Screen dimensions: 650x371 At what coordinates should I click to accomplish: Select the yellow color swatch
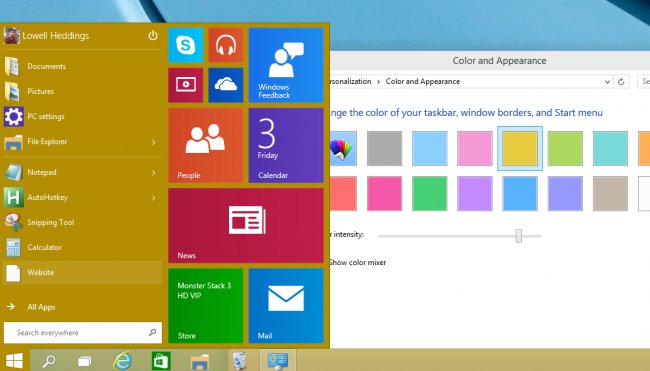click(520, 148)
